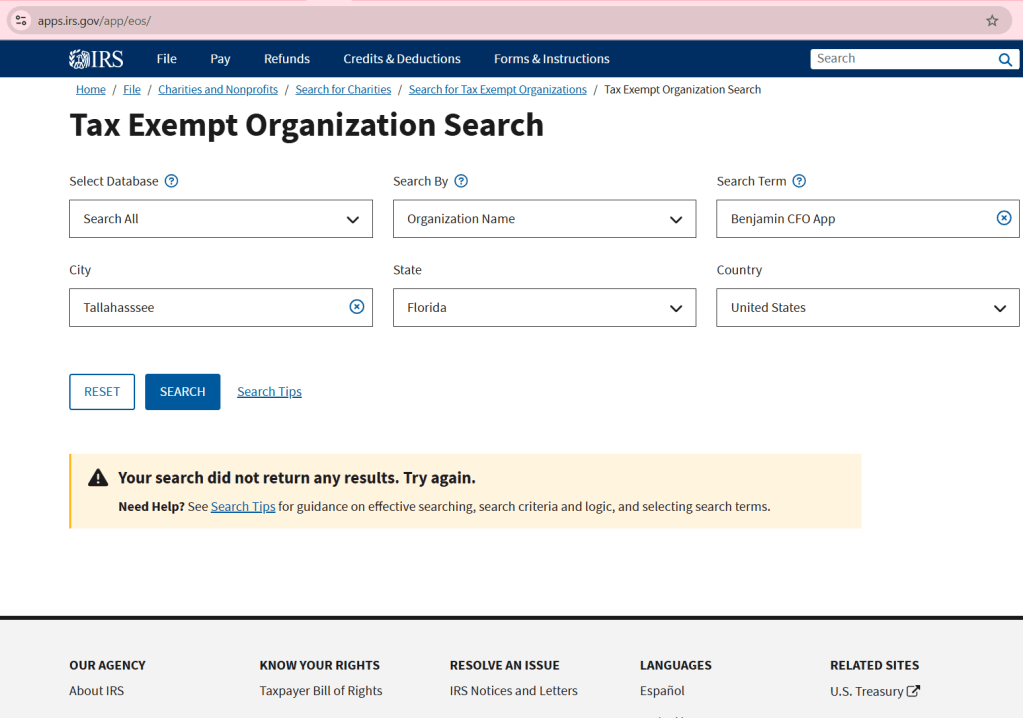This screenshot has height=718, width=1023.
Task: Click site info icon in address bar
Action: (x=21, y=20)
